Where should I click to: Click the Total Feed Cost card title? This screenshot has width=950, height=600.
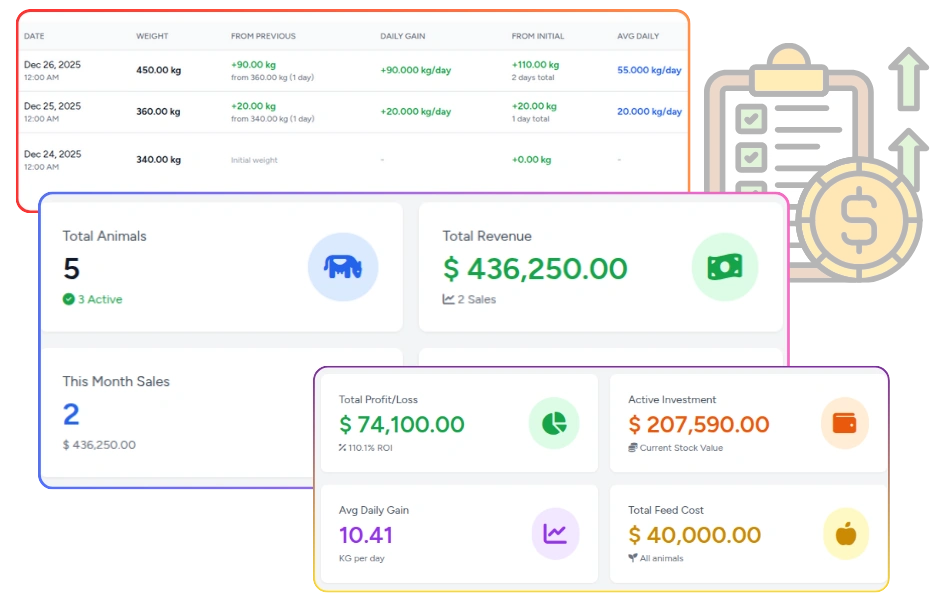(x=666, y=510)
